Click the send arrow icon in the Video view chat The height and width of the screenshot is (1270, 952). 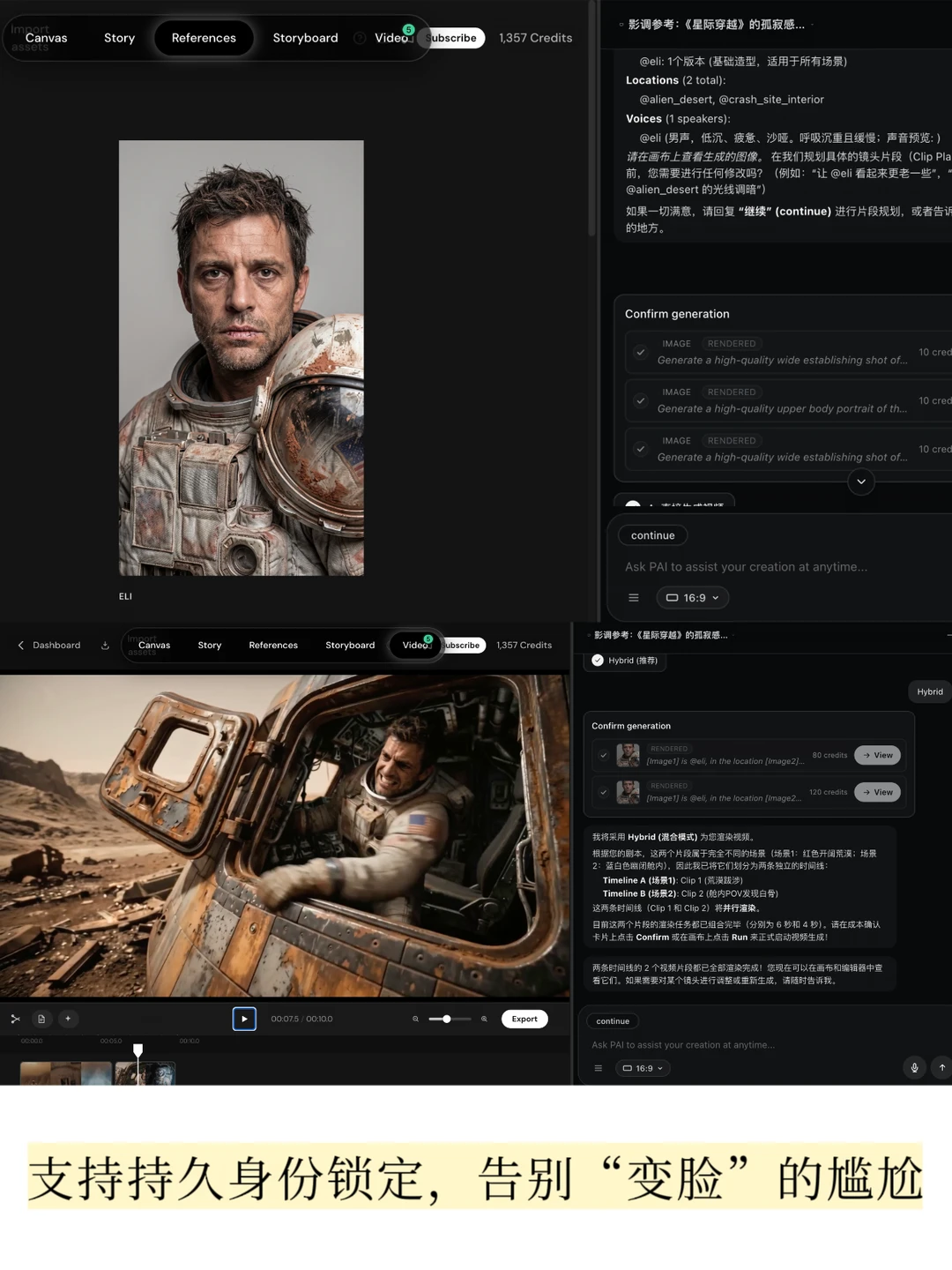pyautogui.click(x=941, y=1067)
